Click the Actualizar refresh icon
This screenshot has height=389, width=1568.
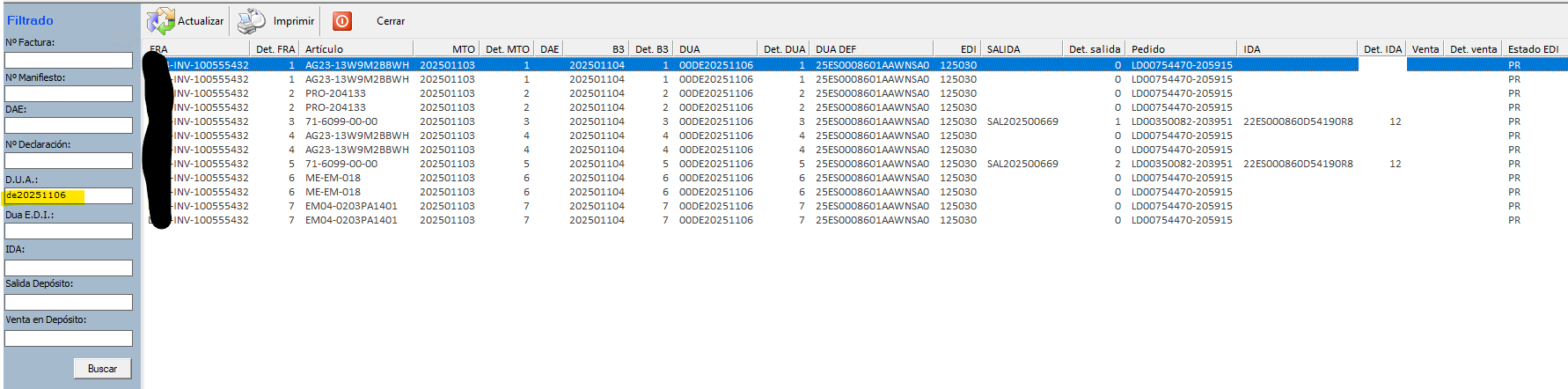coord(161,21)
